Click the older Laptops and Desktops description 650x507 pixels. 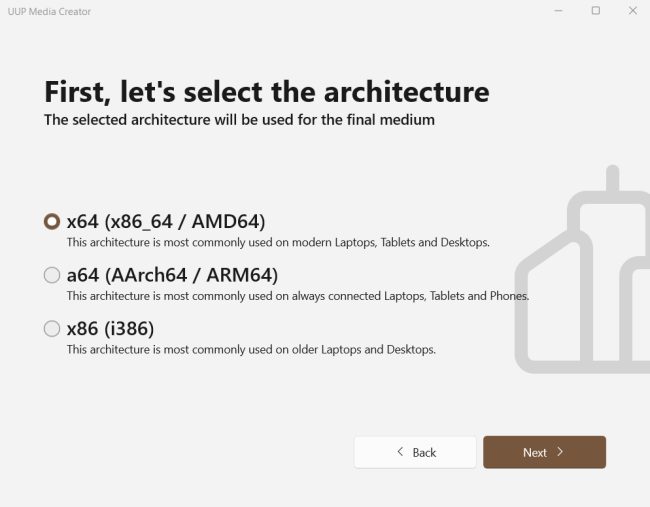tap(251, 349)
